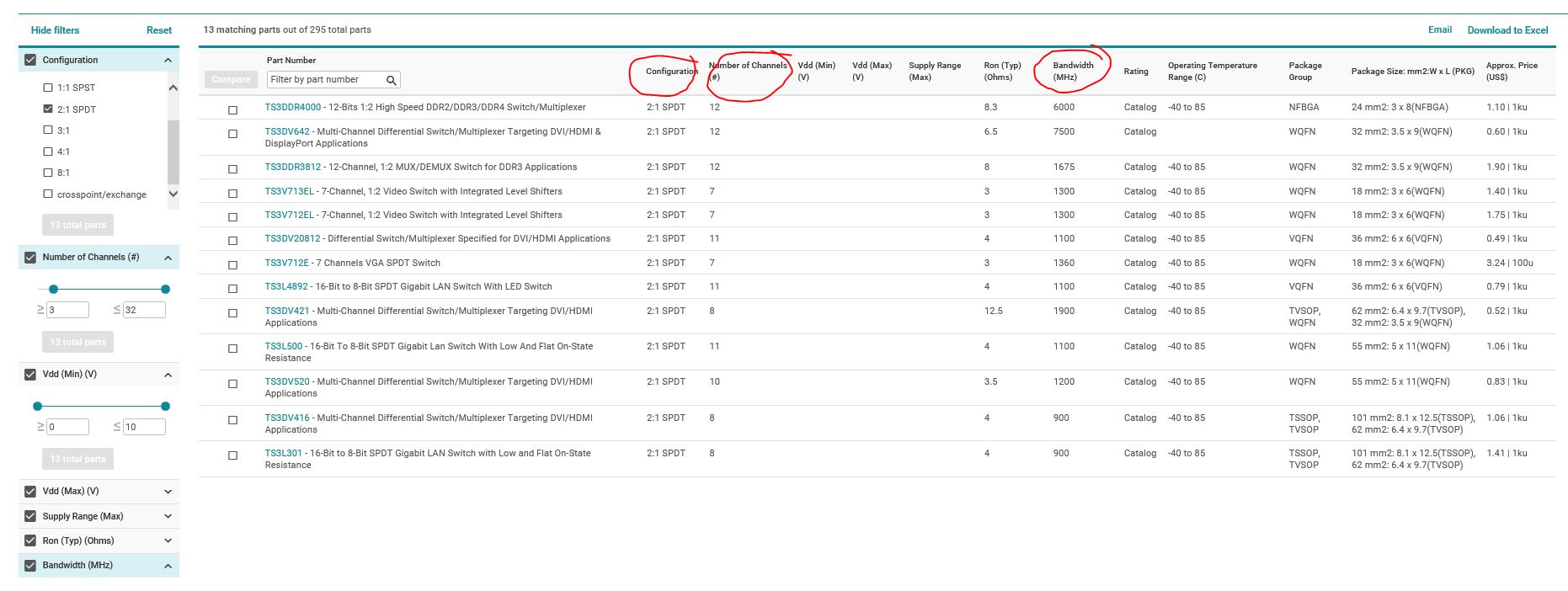This screenshot has width=1568, height=591.
Task: Open the TS3DDR3812 part link
Action: [x=292, y=167]
